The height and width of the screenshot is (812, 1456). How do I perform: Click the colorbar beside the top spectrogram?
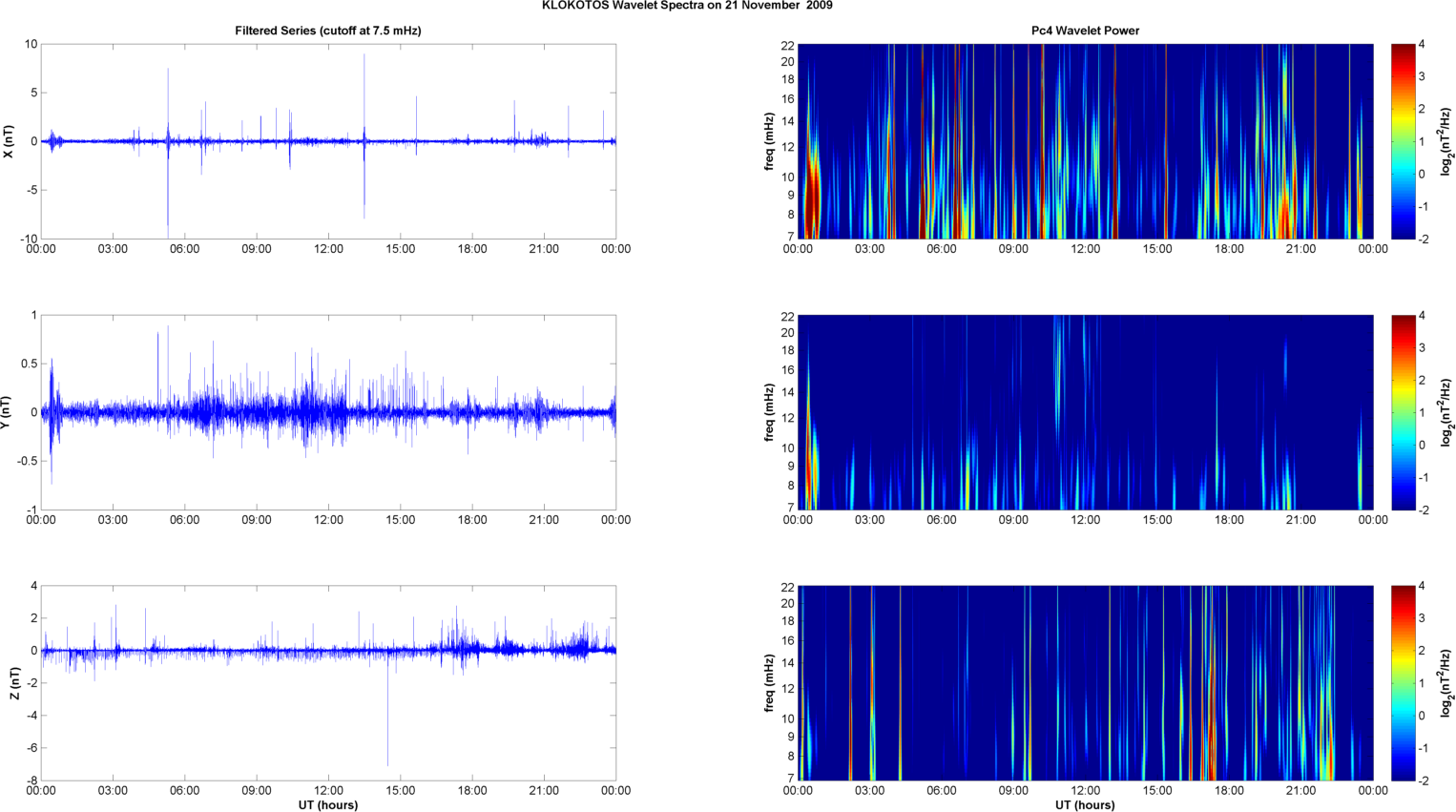point(1403,141)
